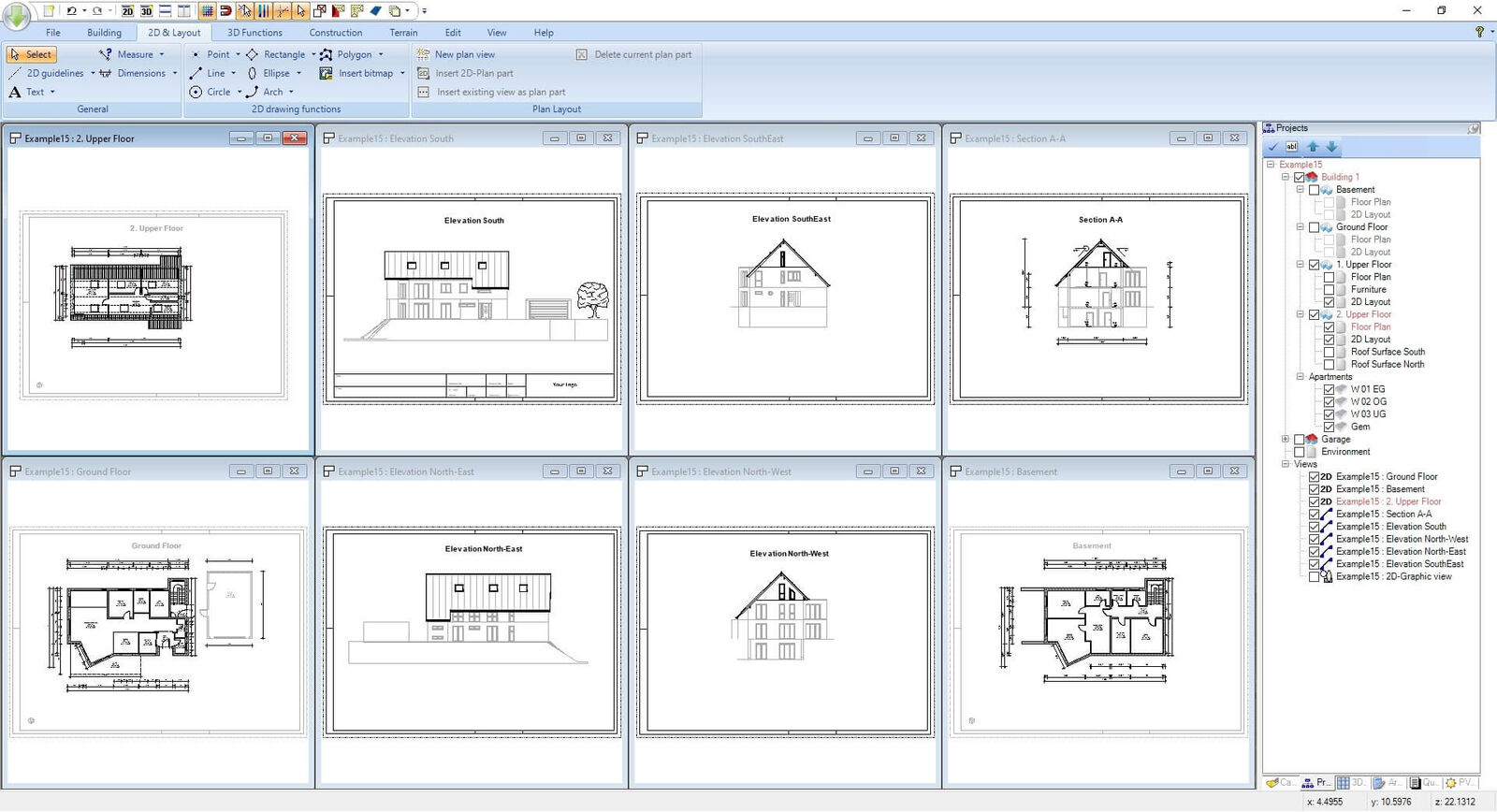Open the 3D Functions ribbon tab
The height and width of the screenshot is (812, 1497).
pos(254,32)
